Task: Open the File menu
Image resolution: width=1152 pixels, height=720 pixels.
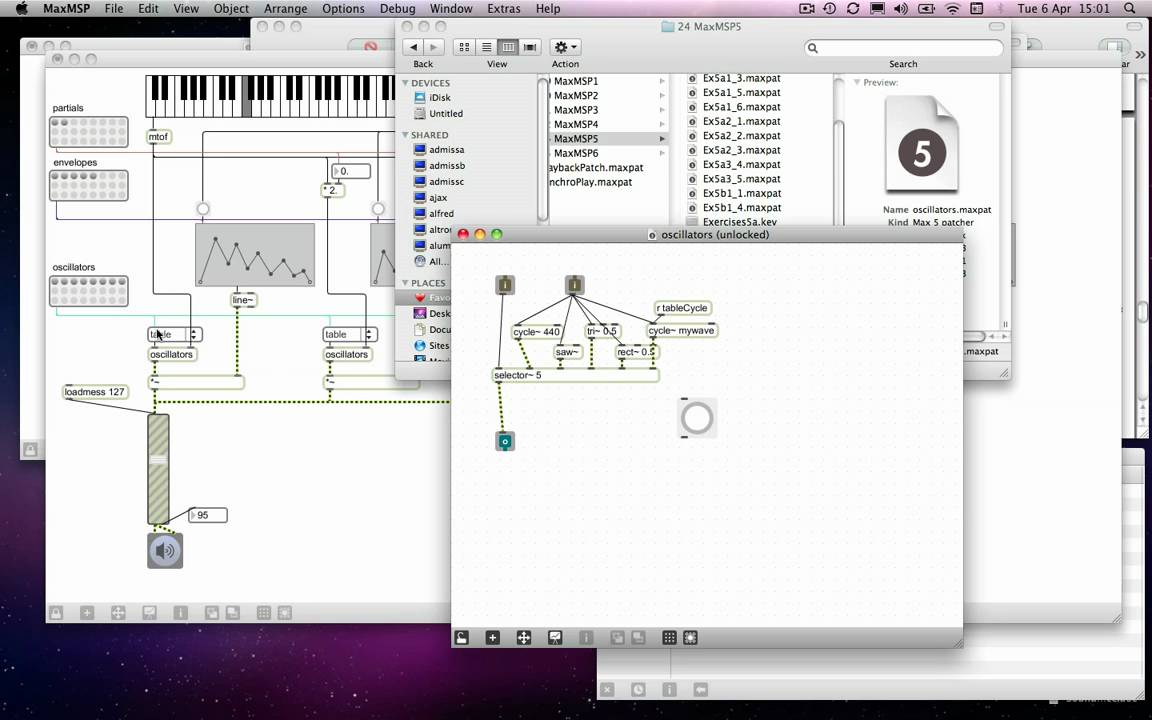Action: pyautogui.click(x=114, y=9)
